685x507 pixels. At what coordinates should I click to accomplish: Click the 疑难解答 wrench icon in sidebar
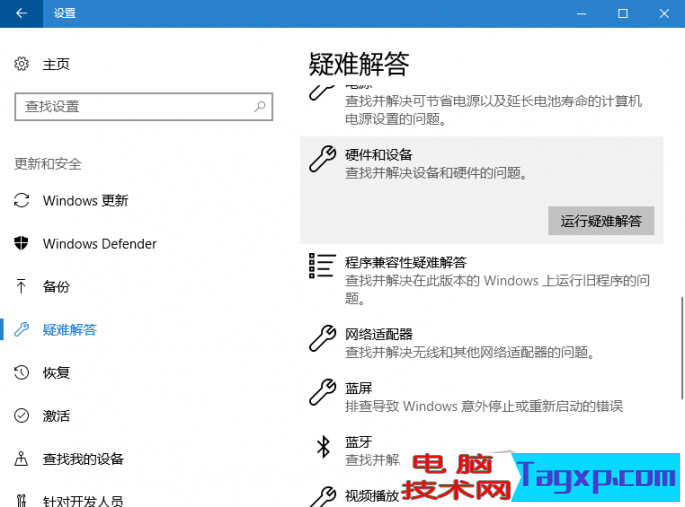(x=21, y=329)
